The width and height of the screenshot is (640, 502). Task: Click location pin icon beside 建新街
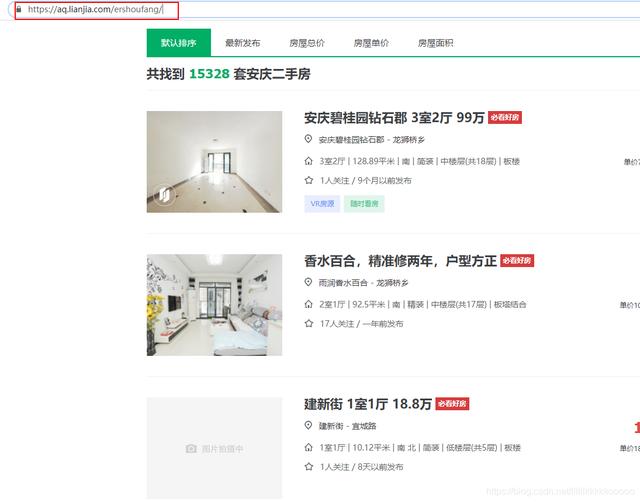coord(309,425)
